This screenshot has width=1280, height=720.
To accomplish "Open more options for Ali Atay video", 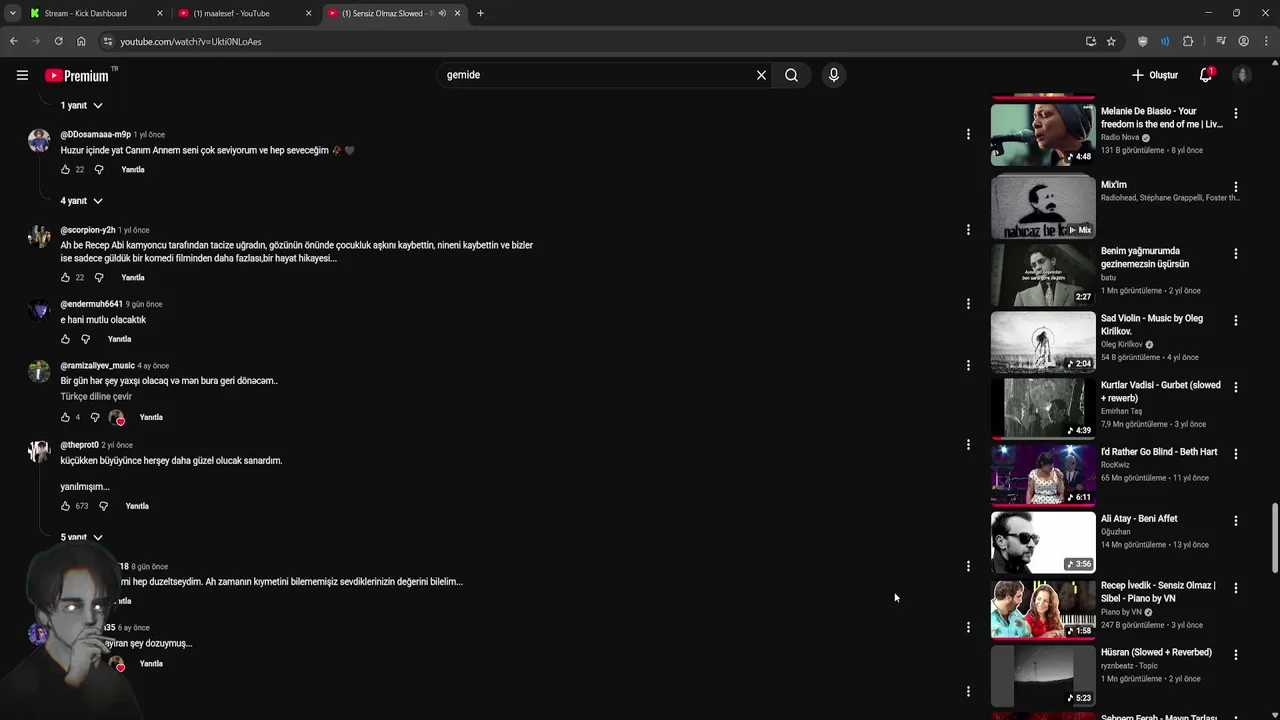I will point(1236,521).
